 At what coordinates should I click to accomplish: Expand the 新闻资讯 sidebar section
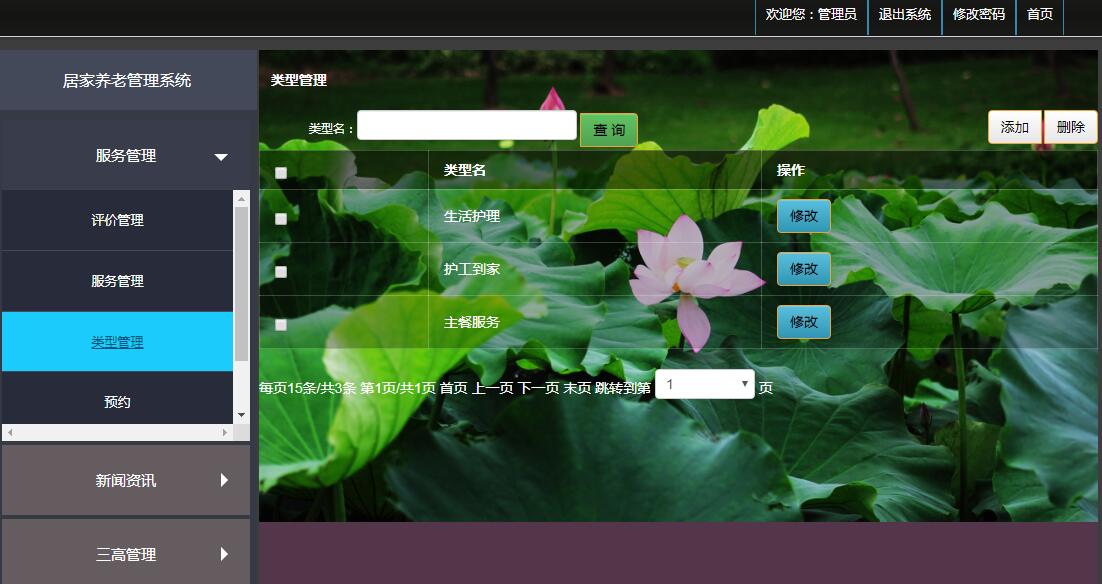click(127, 481)
